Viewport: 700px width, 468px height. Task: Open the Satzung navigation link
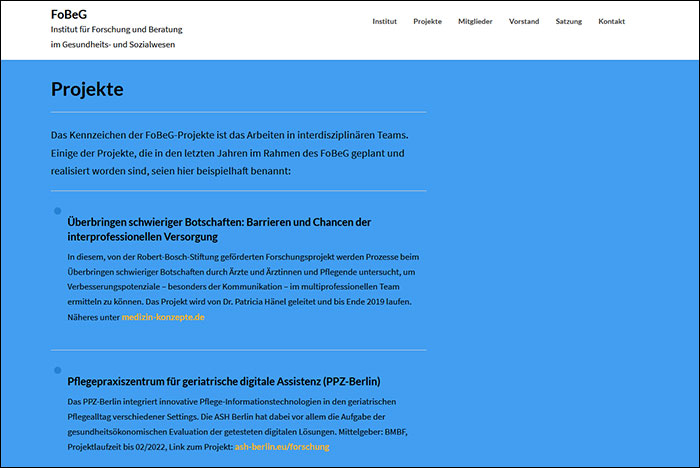(x=568, y=21)
